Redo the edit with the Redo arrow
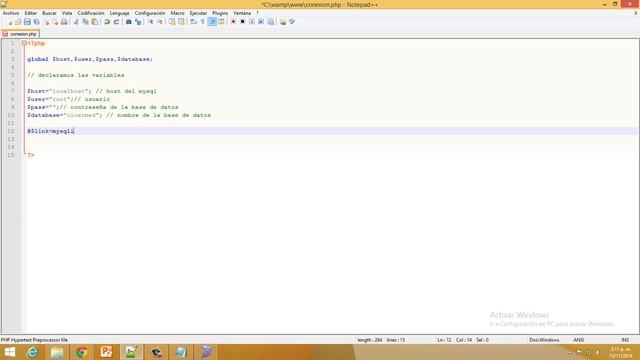640x360 pixels. (x=116, y=22)
